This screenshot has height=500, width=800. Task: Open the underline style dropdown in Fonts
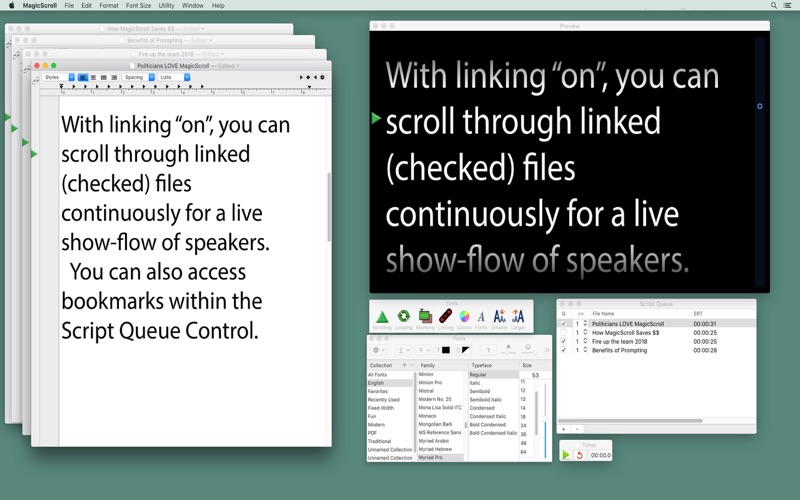tap(403, 350)
